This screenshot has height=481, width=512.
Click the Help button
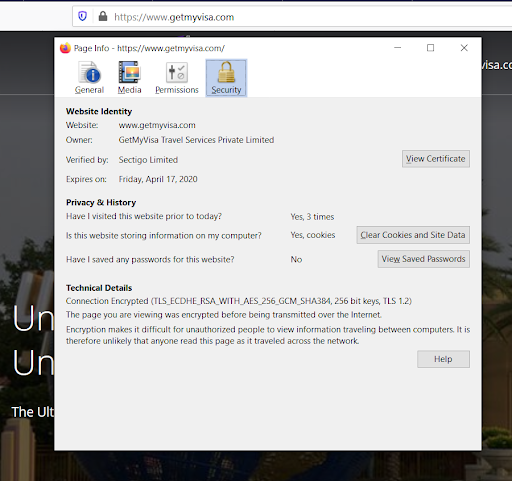pyautogui.click(x=443, y=359)
